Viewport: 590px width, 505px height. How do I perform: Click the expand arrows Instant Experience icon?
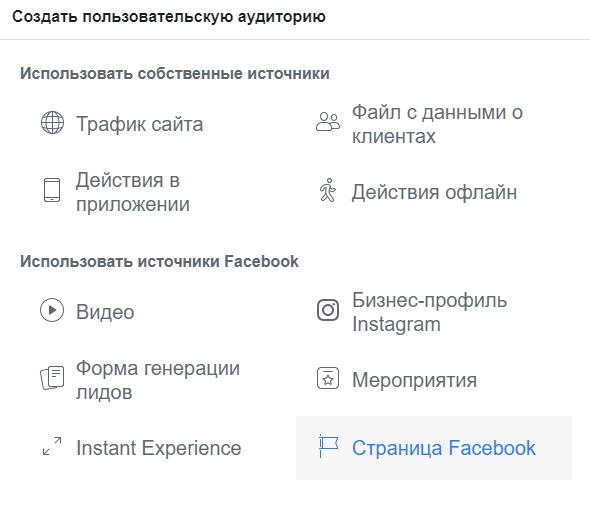pos(52,446)
